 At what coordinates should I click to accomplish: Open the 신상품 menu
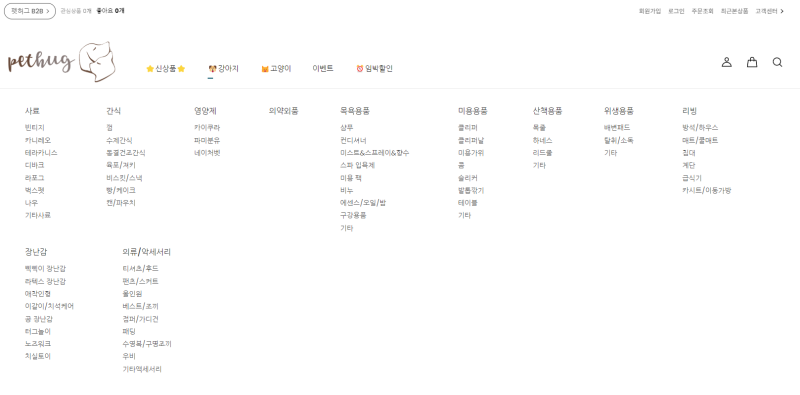[x=166, y=68]
